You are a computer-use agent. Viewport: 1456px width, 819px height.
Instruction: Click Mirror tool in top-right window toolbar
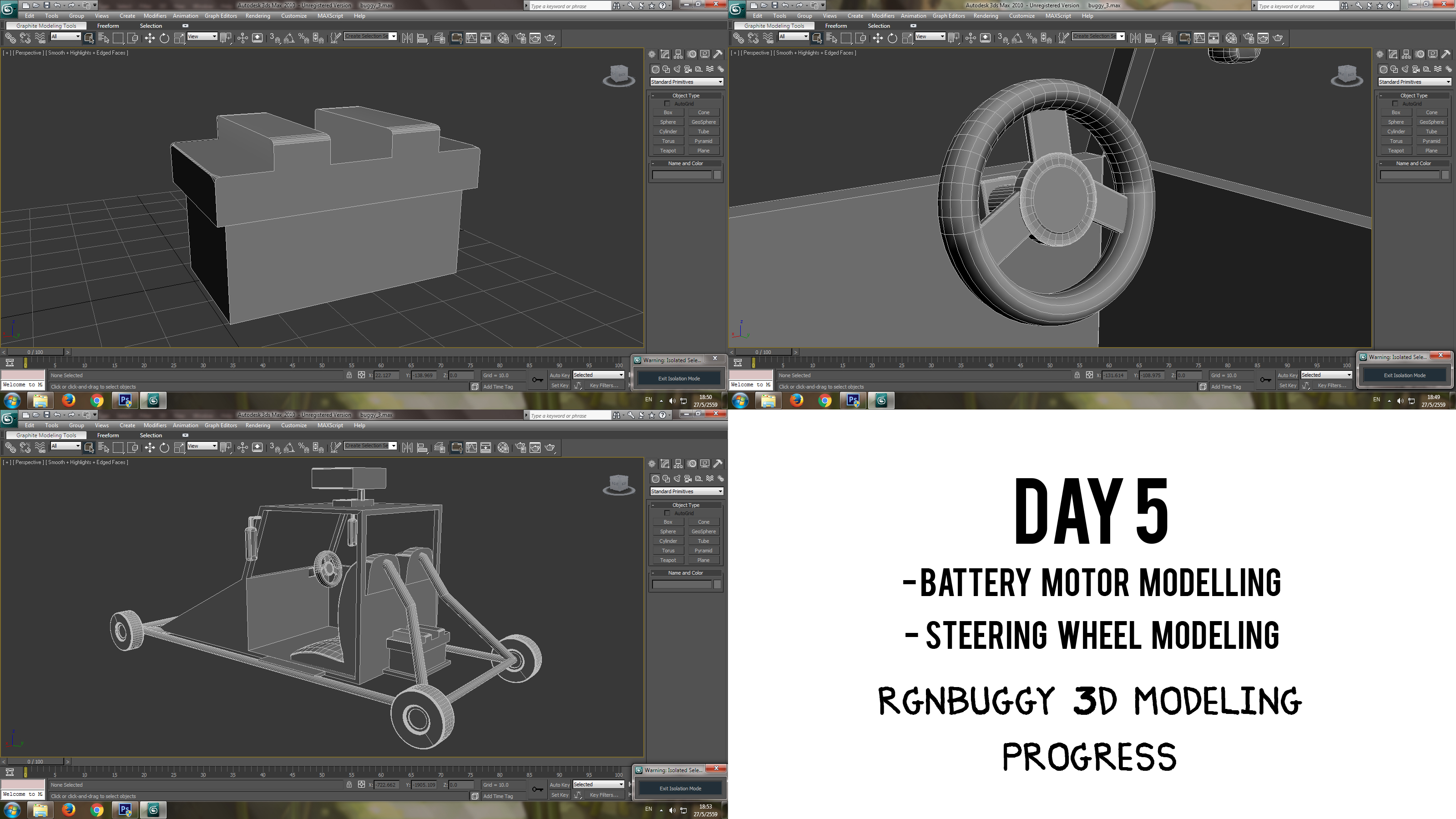click(x=1135, y=38)
